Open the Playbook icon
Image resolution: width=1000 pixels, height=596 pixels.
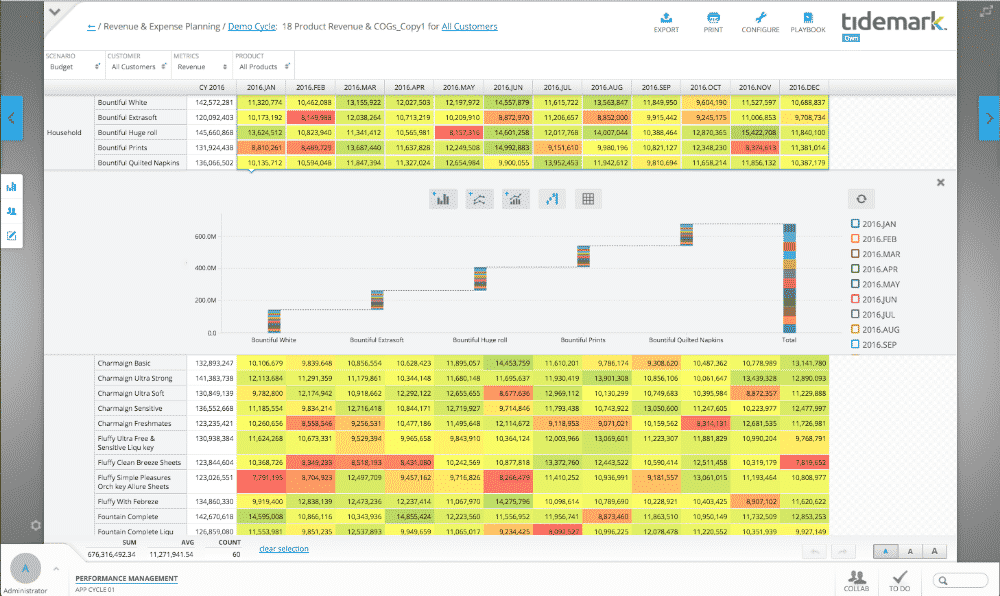tap(808, 21)
